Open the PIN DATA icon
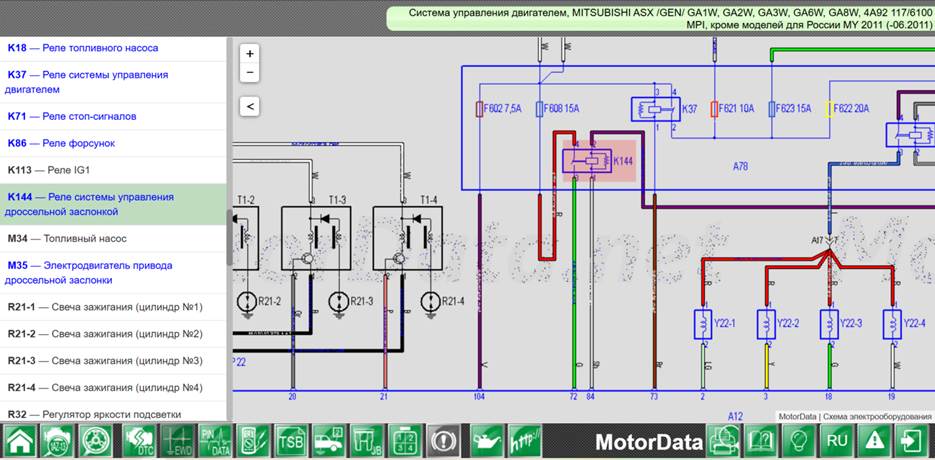Image resolution: width=935 pixels, height=460 pixels. tap(215, 442)
